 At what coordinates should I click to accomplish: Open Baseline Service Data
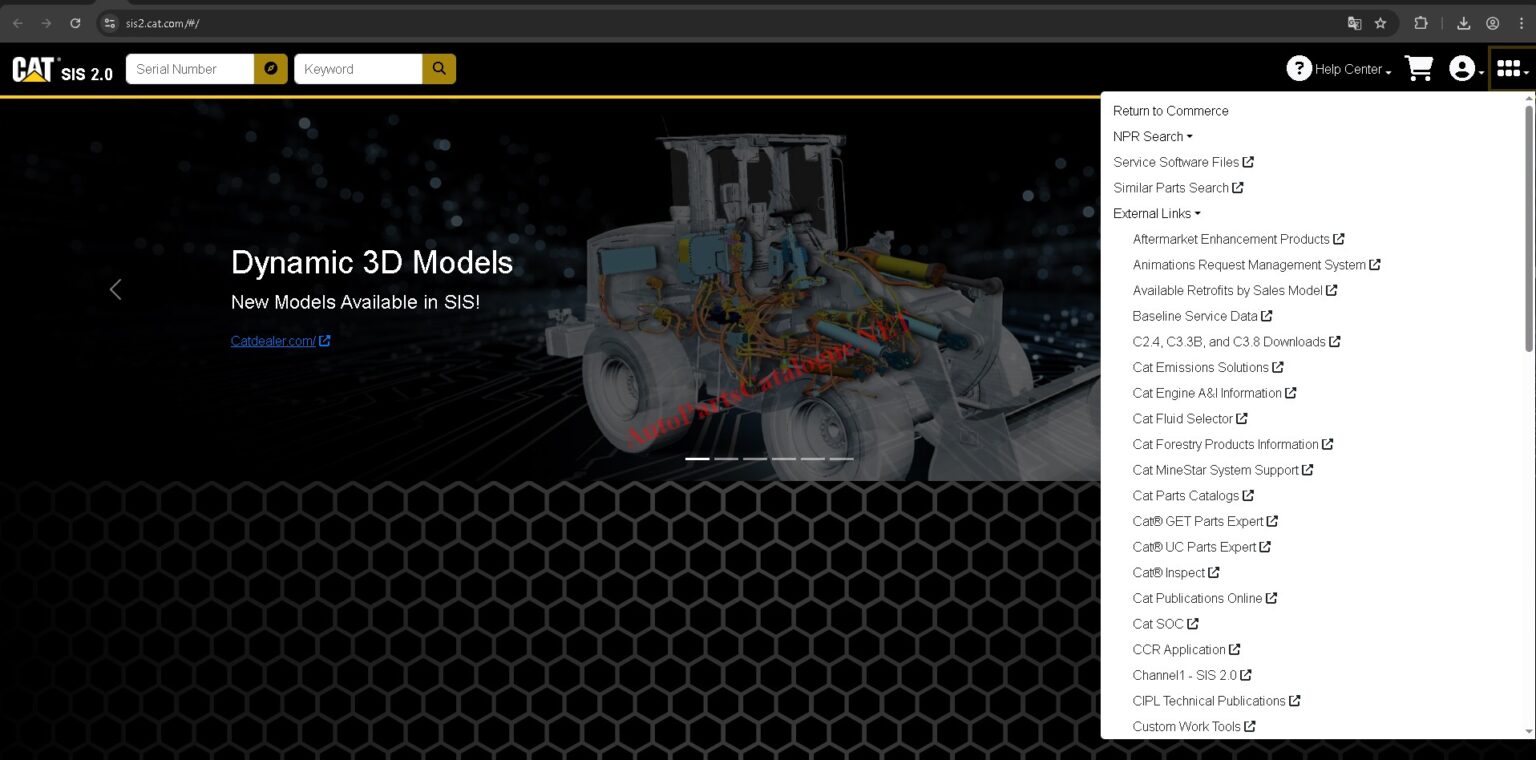[1196, 315]
